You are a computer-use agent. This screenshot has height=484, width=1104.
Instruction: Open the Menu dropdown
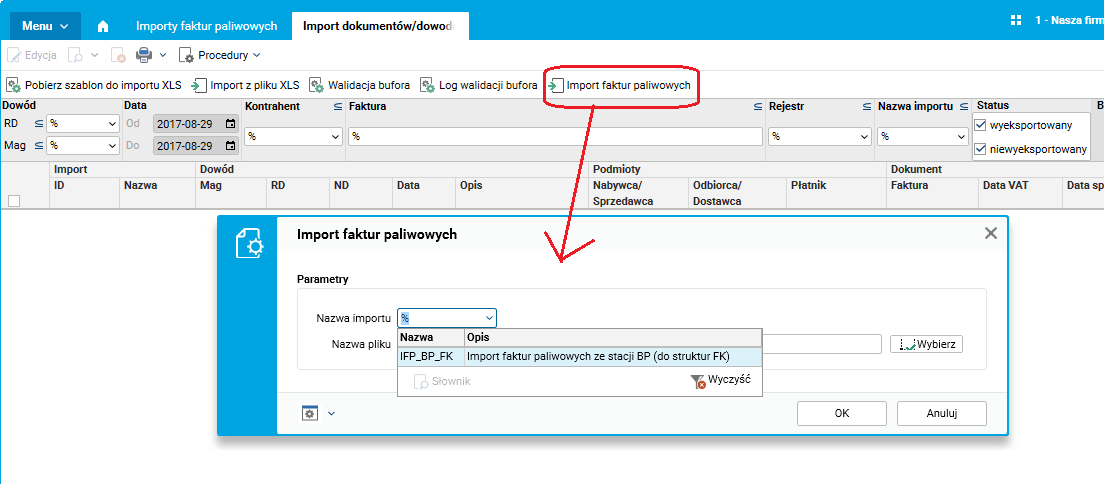click(45, 26)
